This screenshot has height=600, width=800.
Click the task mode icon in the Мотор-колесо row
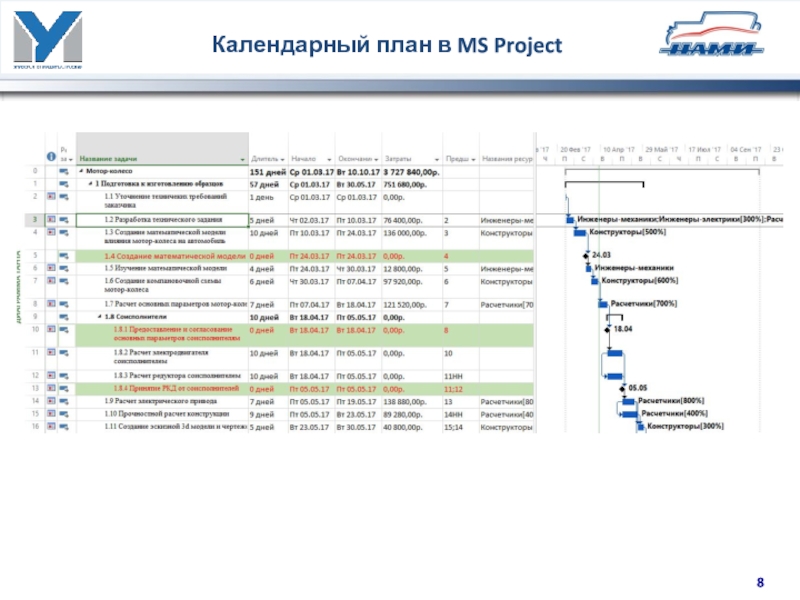coord(64,171)
